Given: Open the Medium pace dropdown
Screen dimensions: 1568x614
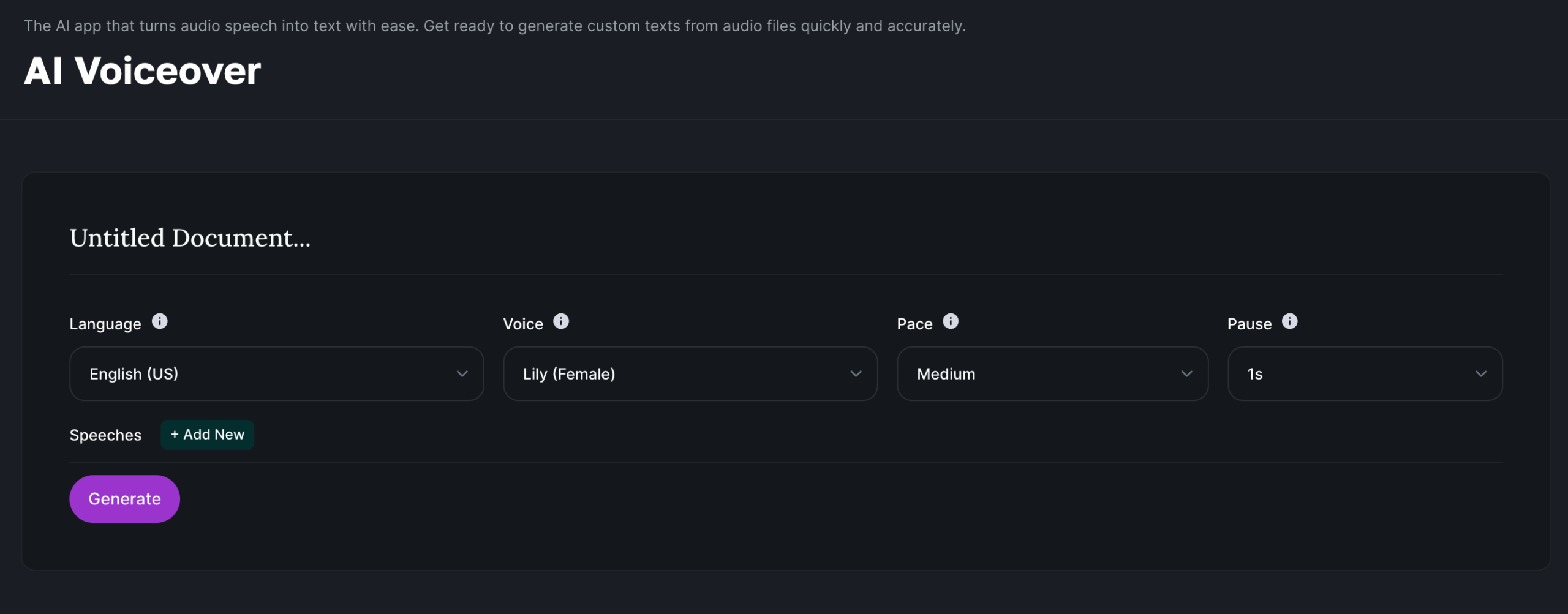Looking at the screenshot, I should 1052,374.
